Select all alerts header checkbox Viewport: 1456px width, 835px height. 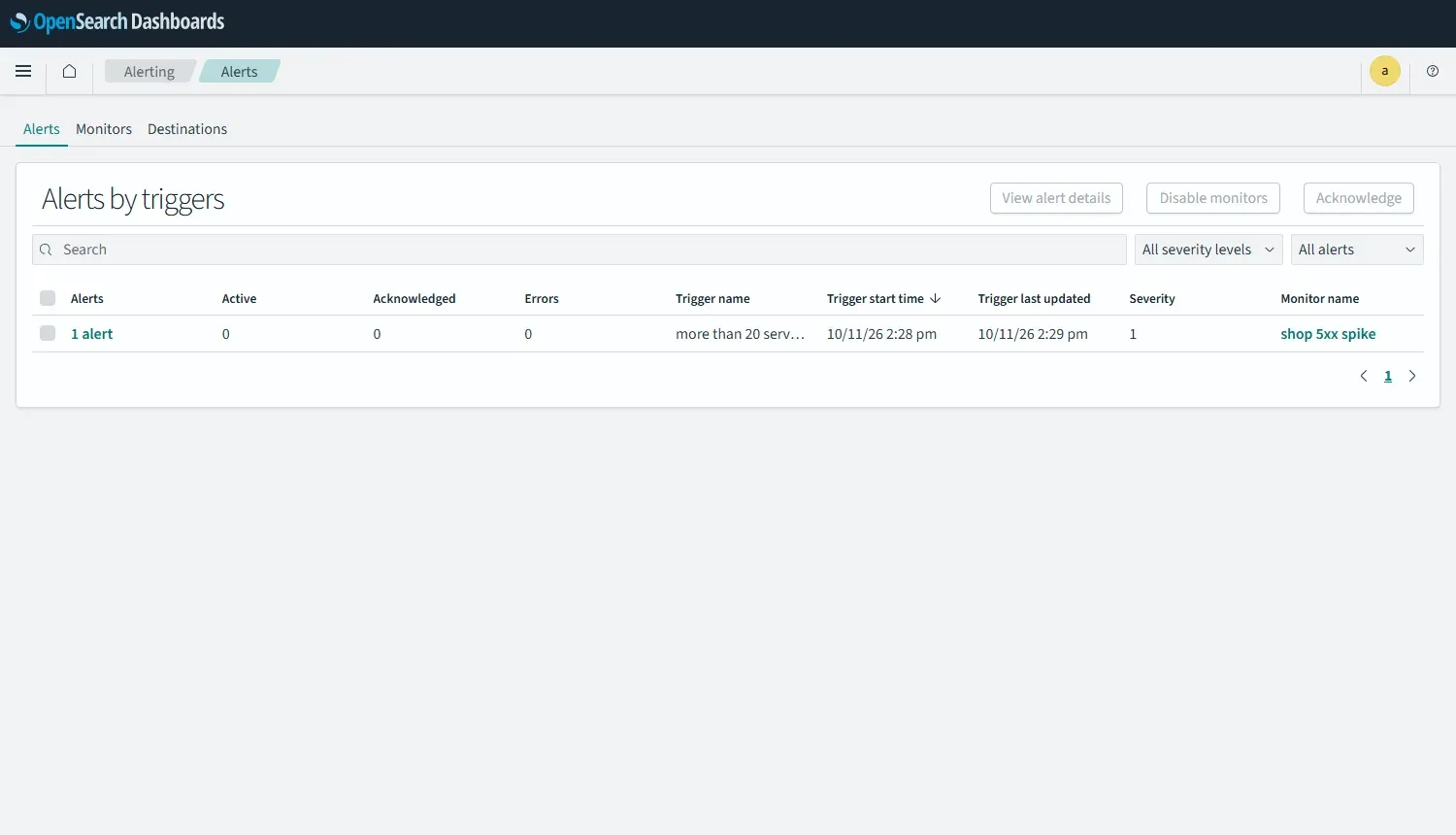click(48, 298)
